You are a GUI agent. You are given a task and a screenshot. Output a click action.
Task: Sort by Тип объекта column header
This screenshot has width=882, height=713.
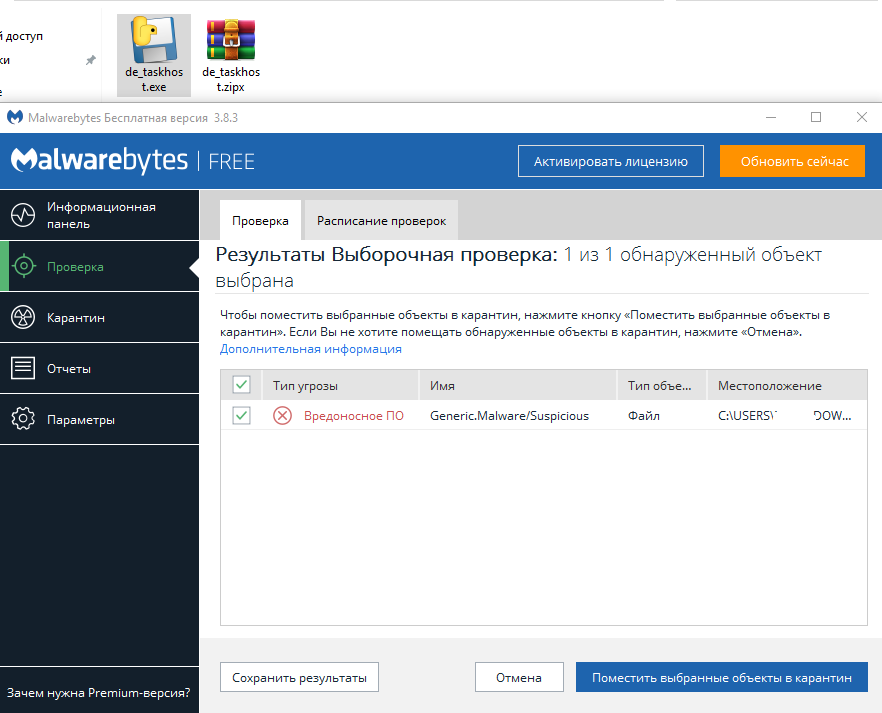pyautogui.click(x=662, y=385)
